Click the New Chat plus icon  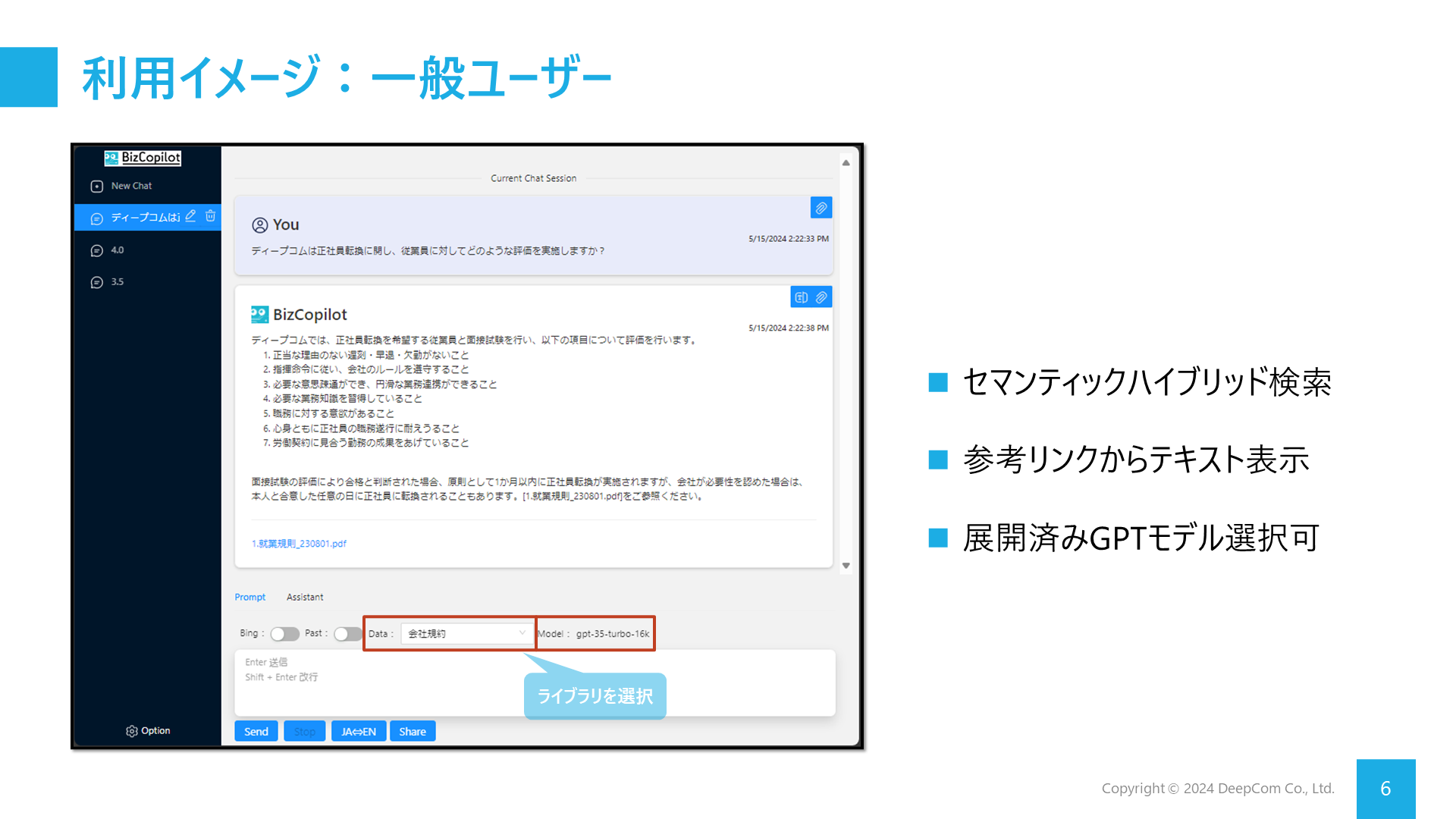[97, 187]
